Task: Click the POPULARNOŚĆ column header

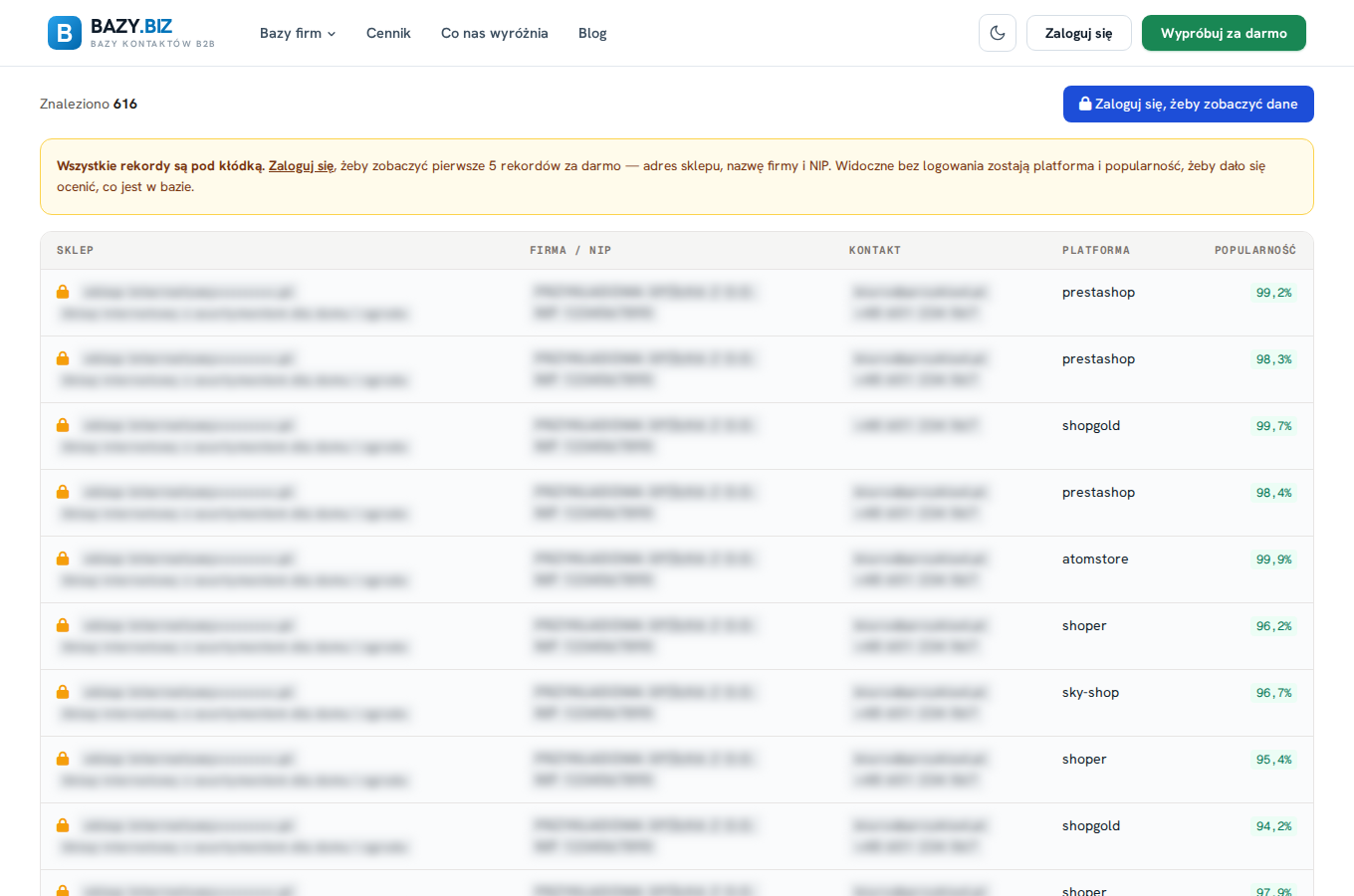Action: pos(1255,251)
